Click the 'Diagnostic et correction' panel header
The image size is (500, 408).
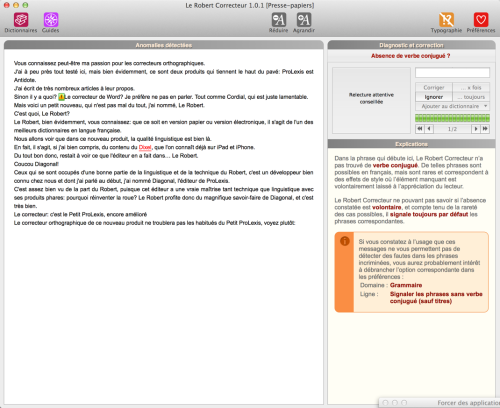coord(411,45)
